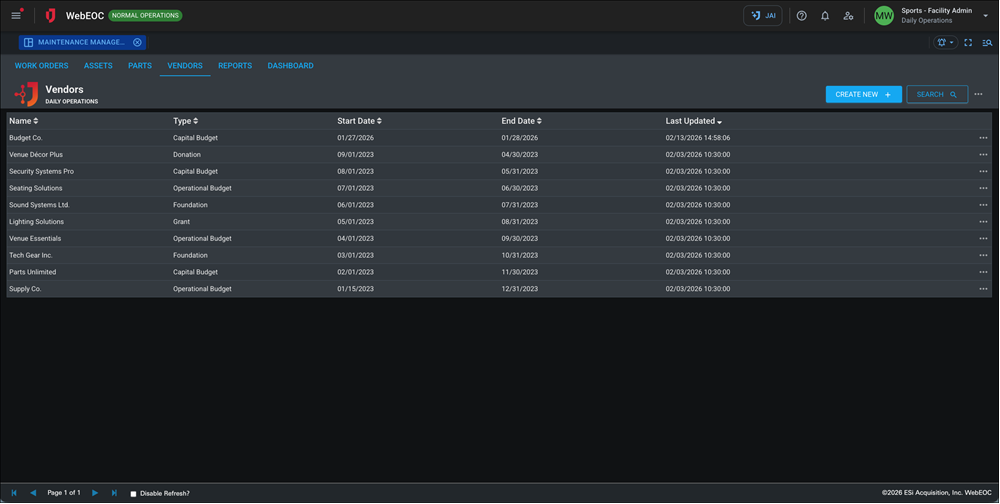Switch to the Dashboard tab
Screen dimensions: 1000x504
pyautogui.click(x=290, y=66)
